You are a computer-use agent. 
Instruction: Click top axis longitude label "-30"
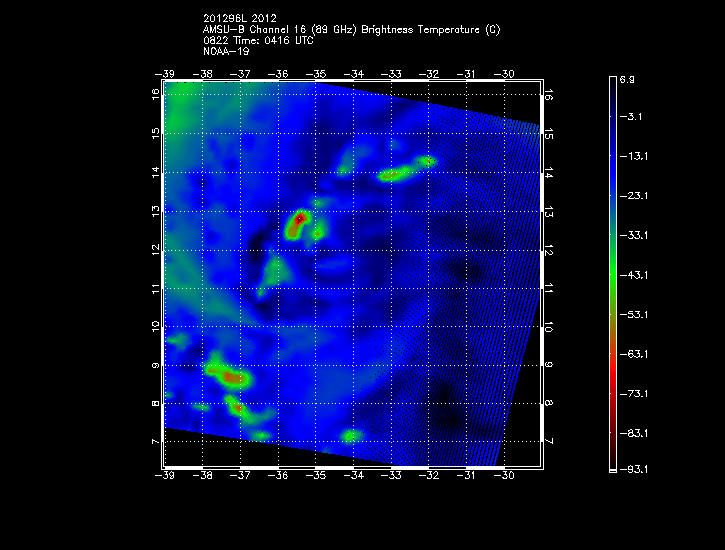click(x=504, y=74)
